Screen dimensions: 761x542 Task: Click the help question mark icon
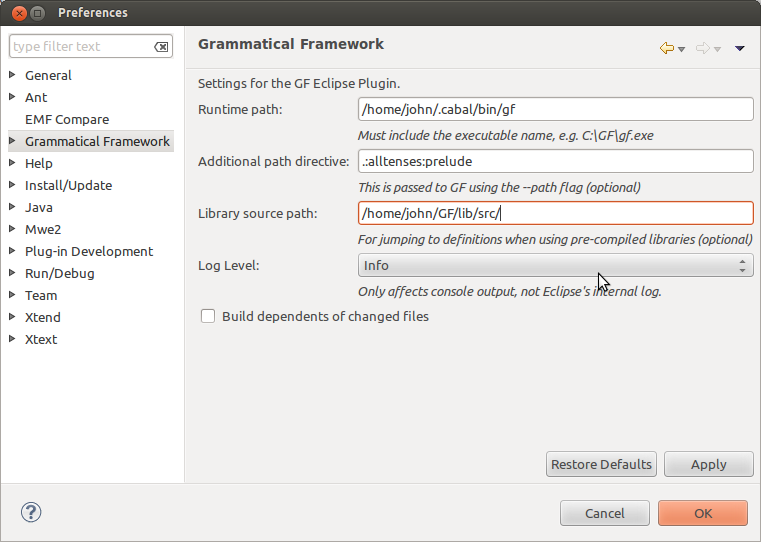point(30,513)
